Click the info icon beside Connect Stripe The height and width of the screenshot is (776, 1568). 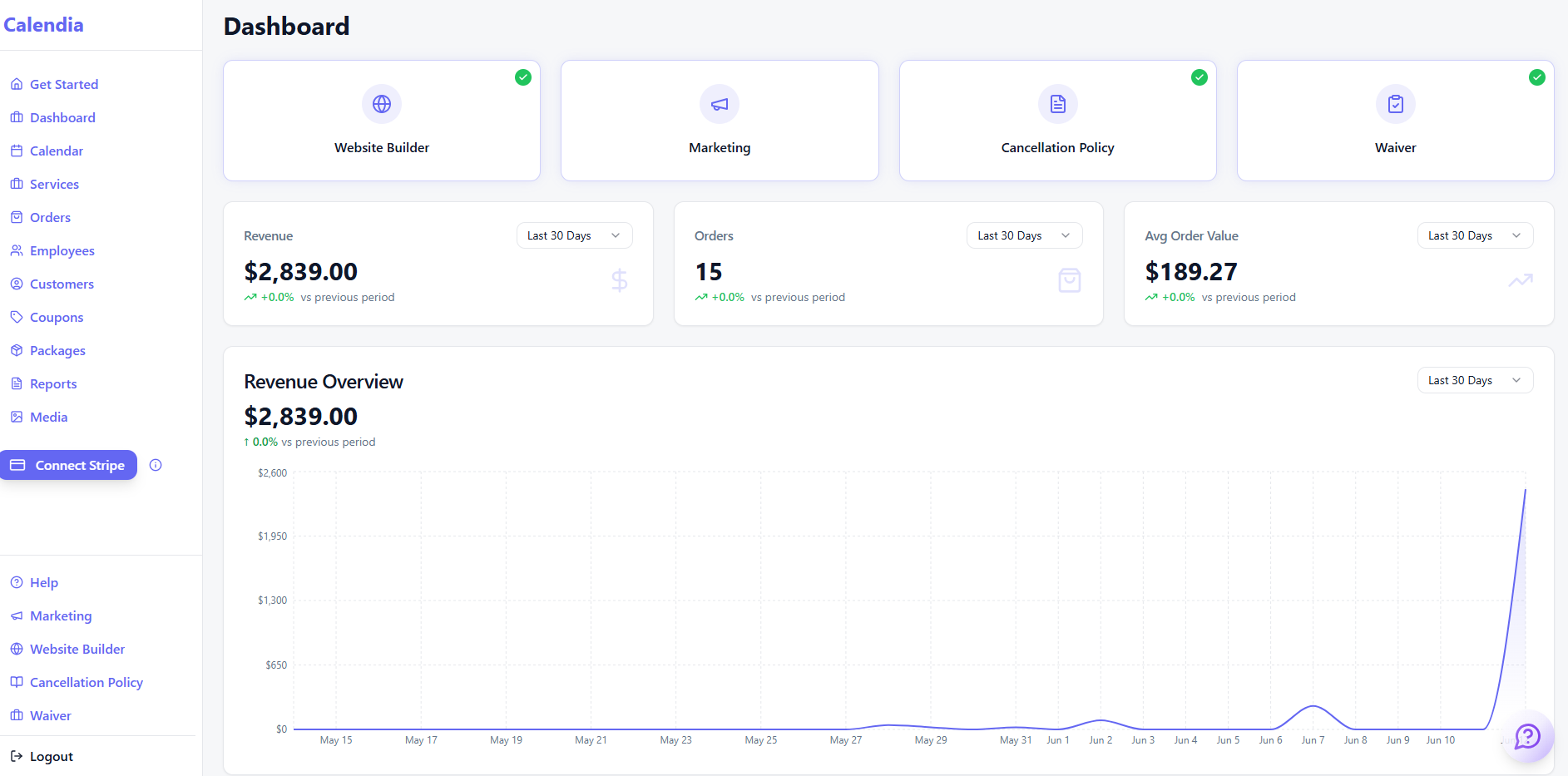156,465
